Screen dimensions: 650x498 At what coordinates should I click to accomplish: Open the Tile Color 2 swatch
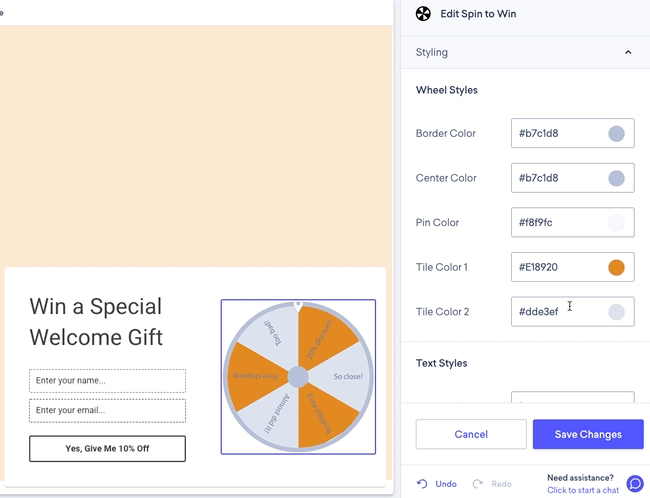(x=616, y=312)
